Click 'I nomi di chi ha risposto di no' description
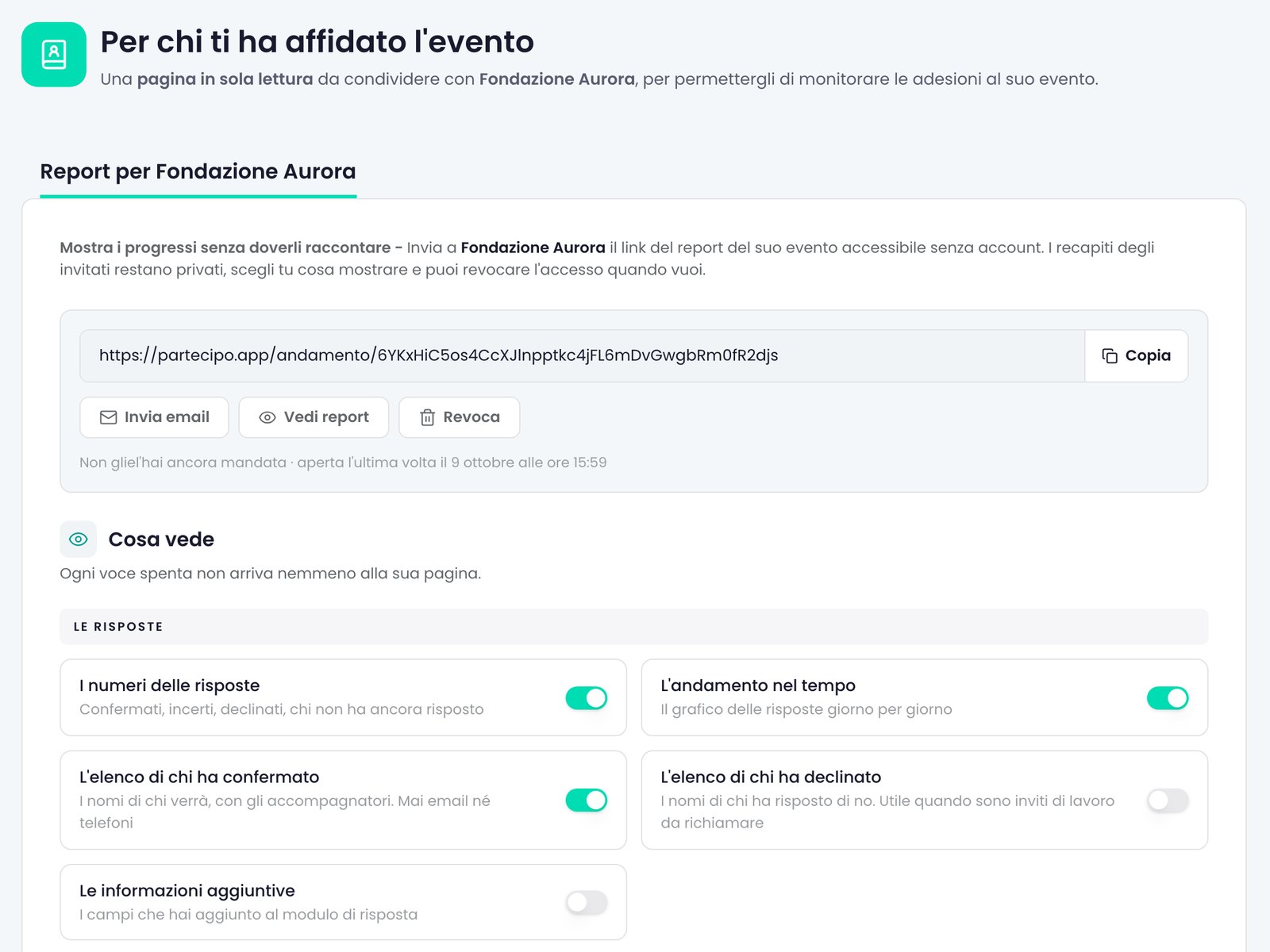The width and height of the screenshot is (1270, 952). 767,800
